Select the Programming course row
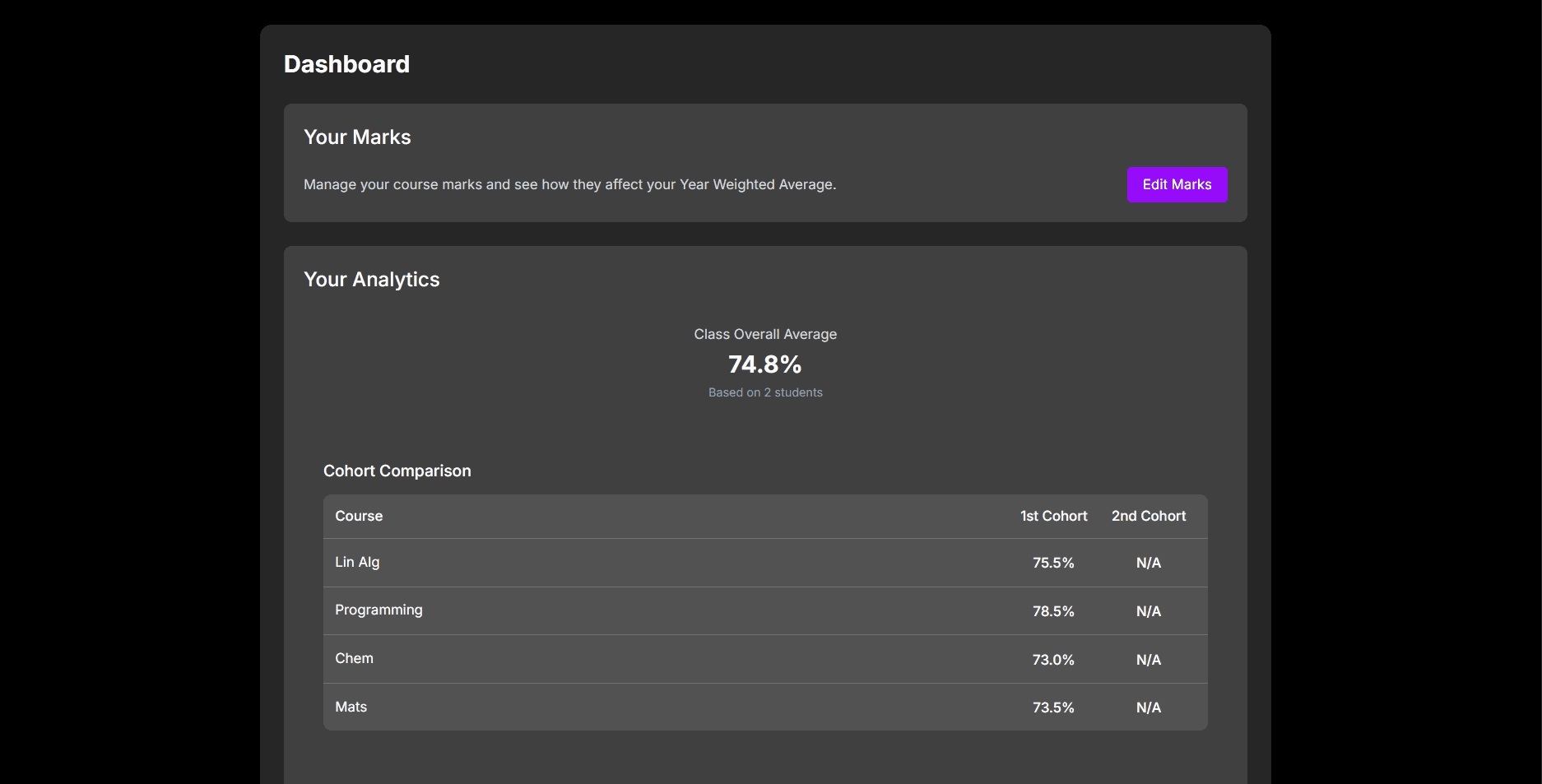The width and height of the screenshot is (1542, 784). pyautogui.click(x=765, y=611)
